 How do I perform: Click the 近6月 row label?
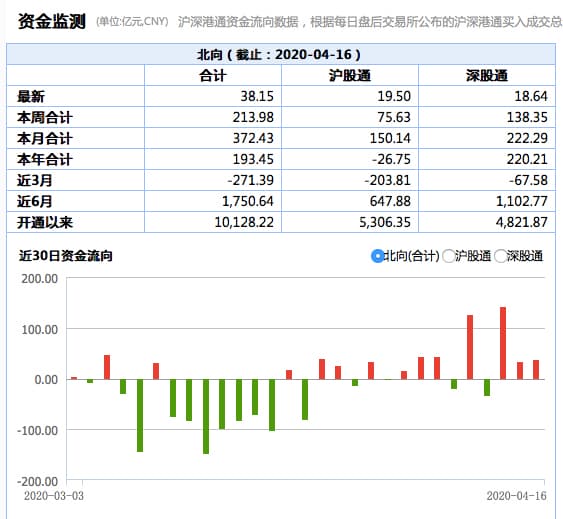(x=34, y=201)
